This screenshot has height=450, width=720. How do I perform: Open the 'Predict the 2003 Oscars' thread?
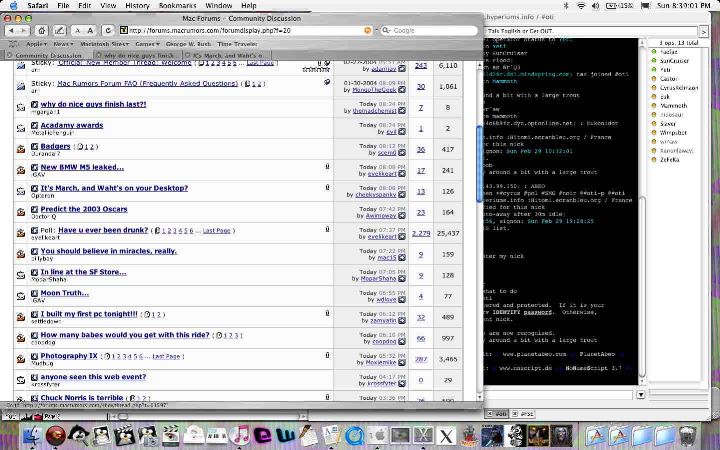pyautogui.click(x=84, y=209)
